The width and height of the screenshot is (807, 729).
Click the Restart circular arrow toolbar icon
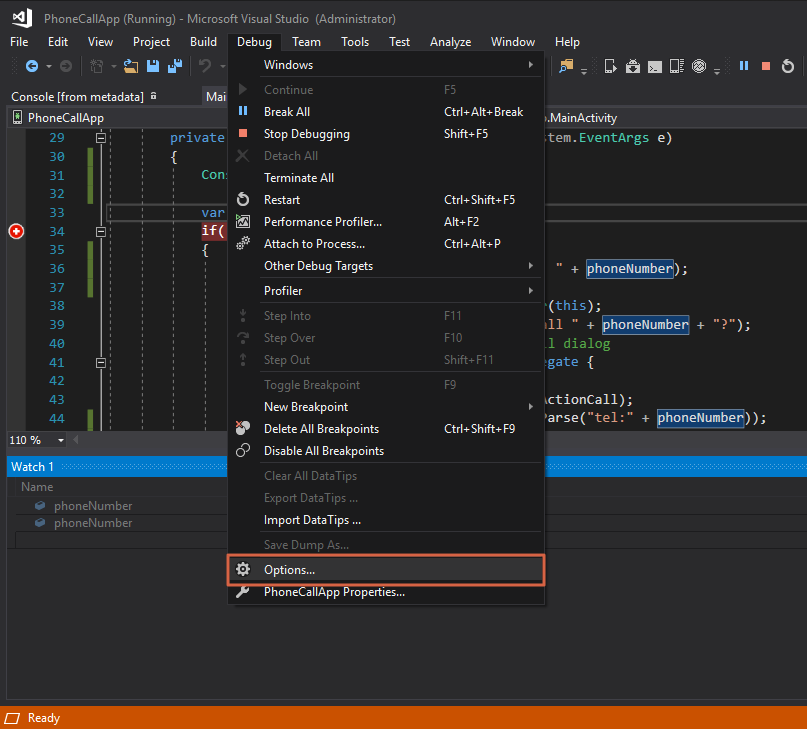point(788,66)
